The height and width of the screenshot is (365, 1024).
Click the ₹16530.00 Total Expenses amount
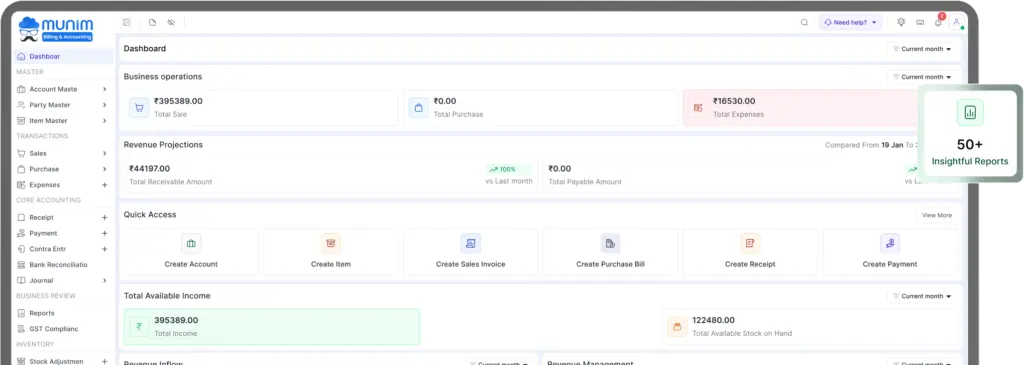734,101
